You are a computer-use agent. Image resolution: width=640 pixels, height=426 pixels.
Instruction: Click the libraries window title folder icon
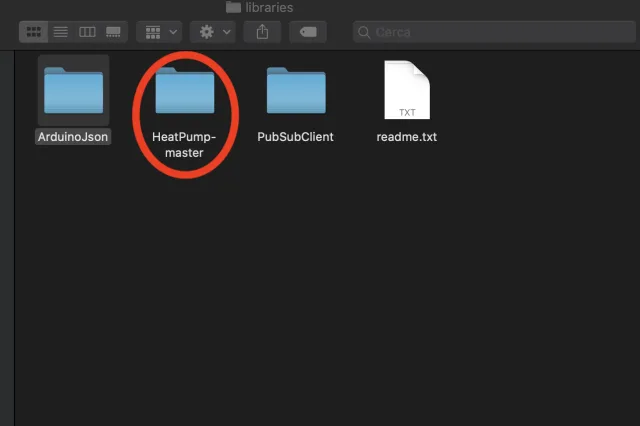click(x=234, y=7)
